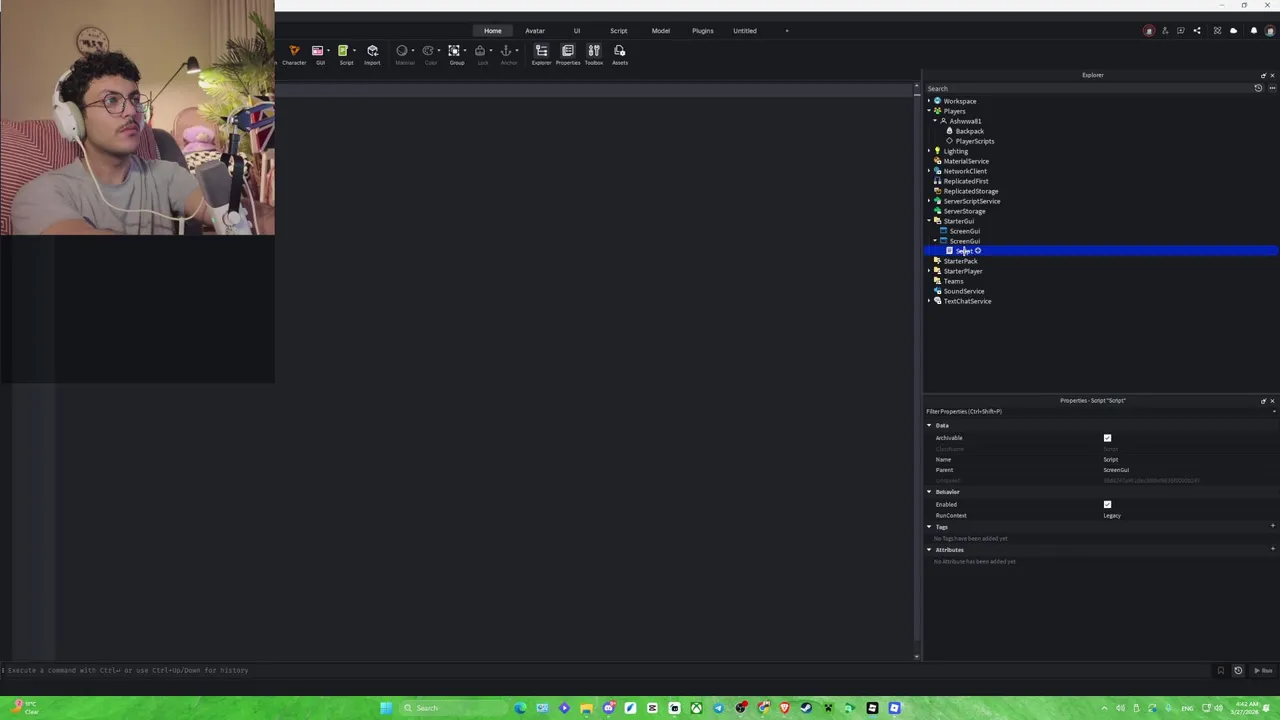Screen dimensions: 1280x720
Task: Expand the Workspace tree node
Action: pos(929,101)
